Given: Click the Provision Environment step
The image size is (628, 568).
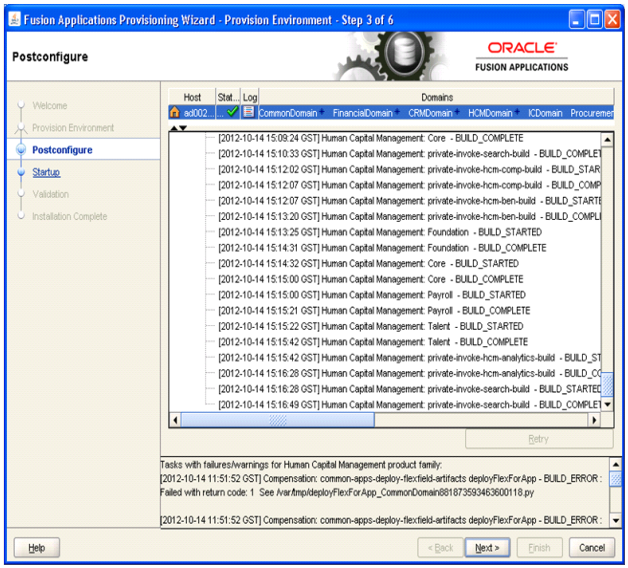Looking at the screenshot, I should 73,128.
